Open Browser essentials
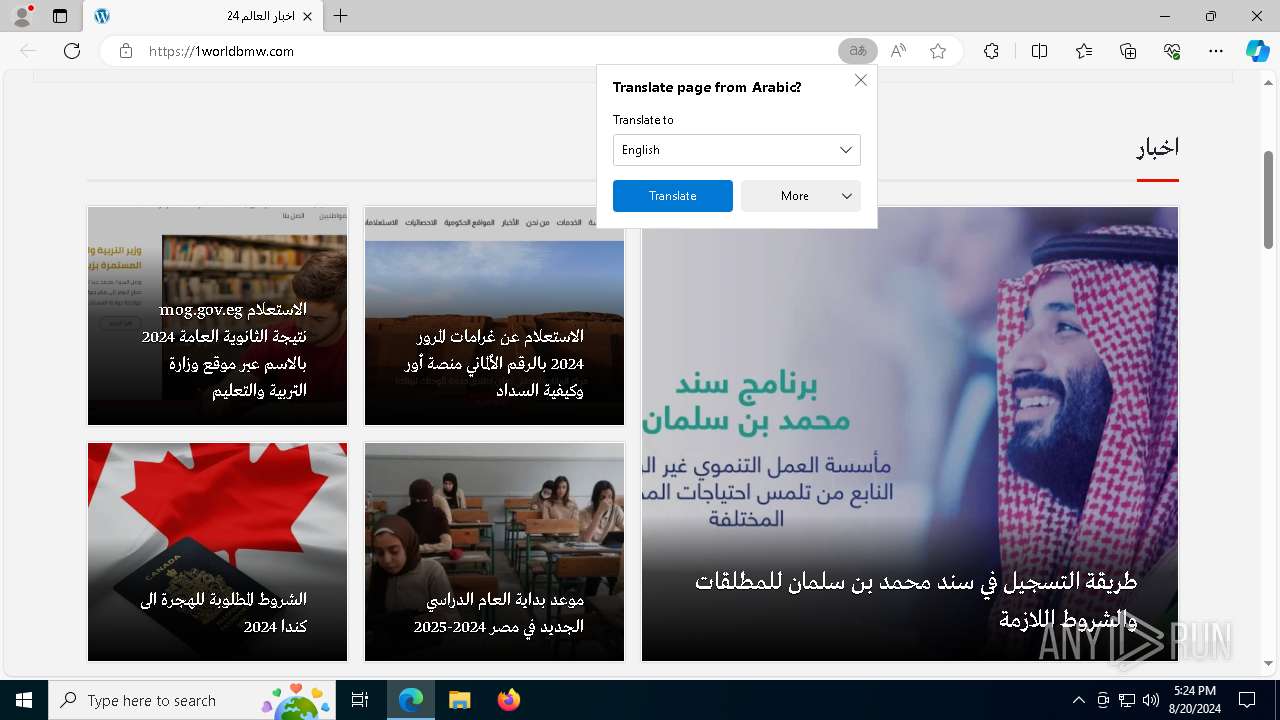The height and width of the screenshot is (720, 1280). pos(1173,51)
